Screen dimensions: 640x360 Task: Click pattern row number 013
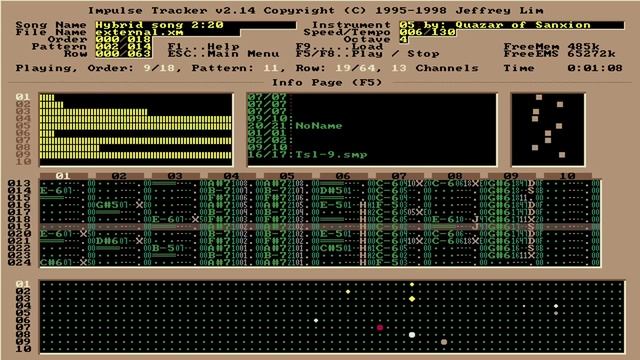(19, 183)
